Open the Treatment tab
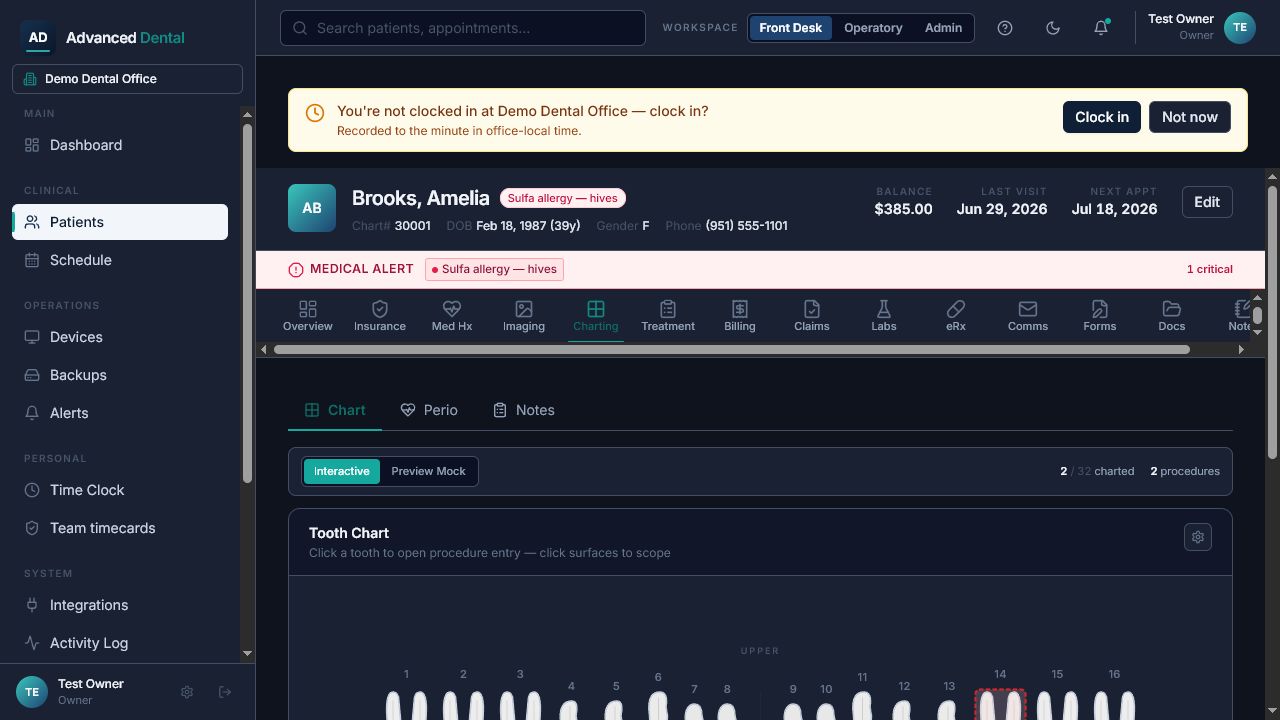This screenshot has width=1280, height=720. tap(668, 316)
